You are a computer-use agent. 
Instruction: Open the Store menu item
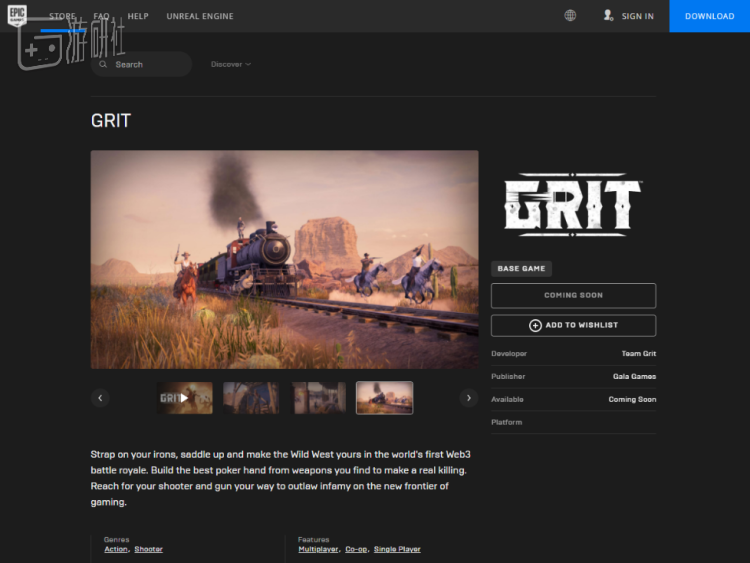point(62,16)
